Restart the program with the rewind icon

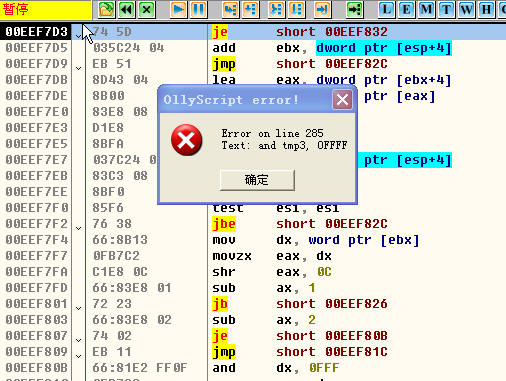tap(127, 9)
